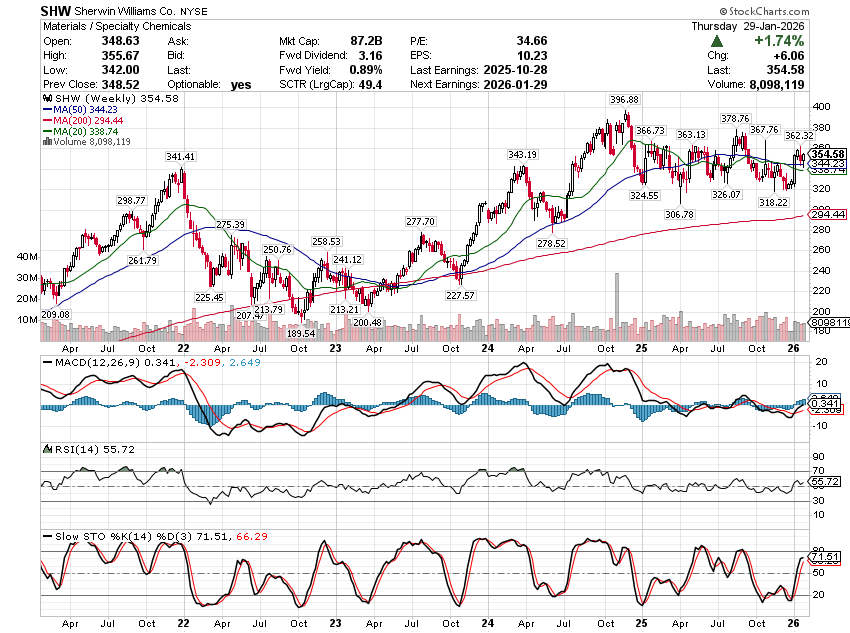Click the 354.58 current price tag
The image size is (850, 633).
pos(828,153)
